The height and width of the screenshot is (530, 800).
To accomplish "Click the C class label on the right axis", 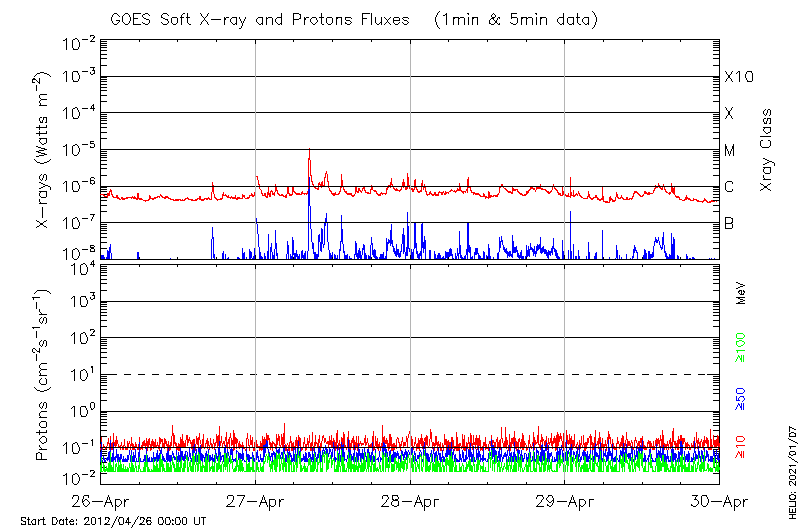I will coord(729,187).
